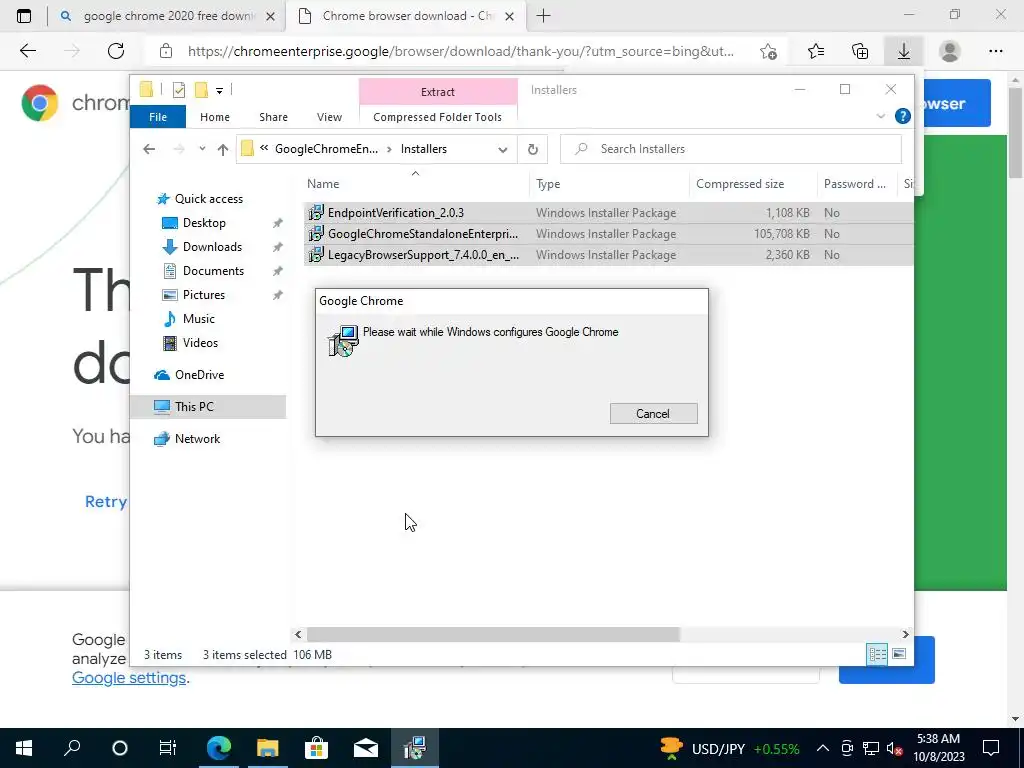Image resolution: width=1024 pixels, height=768 pixels.
Task: Switch to google chrome 2020 free download tab
Action: [168, 16]
